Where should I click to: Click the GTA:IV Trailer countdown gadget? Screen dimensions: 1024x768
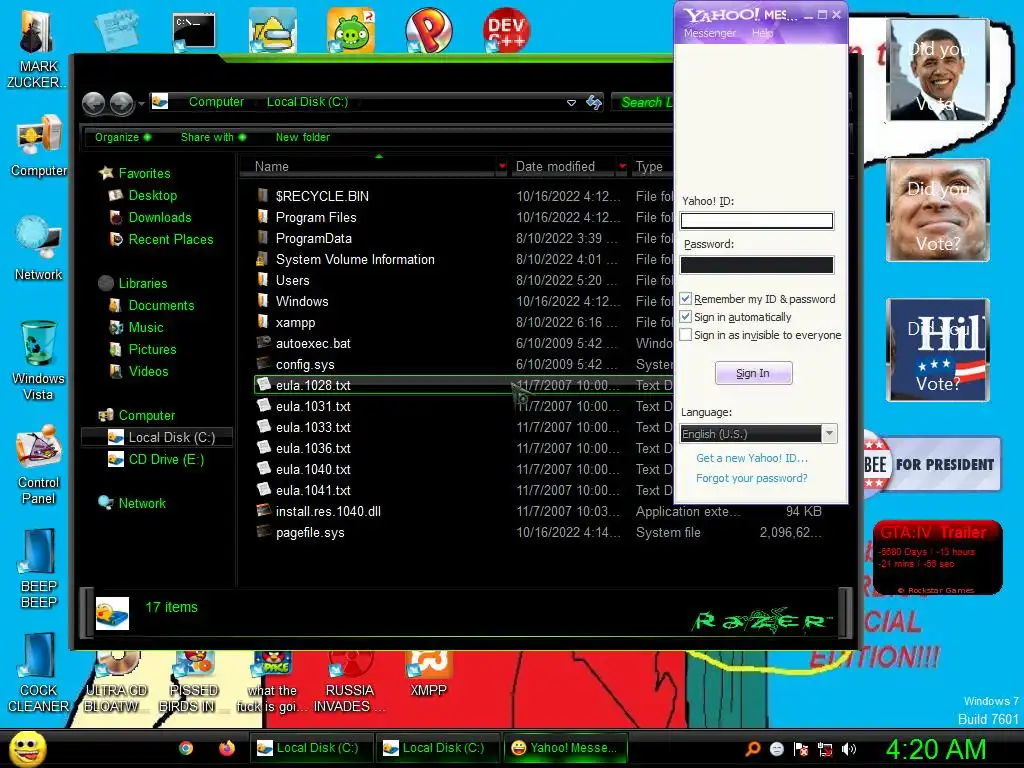point(936,557)
